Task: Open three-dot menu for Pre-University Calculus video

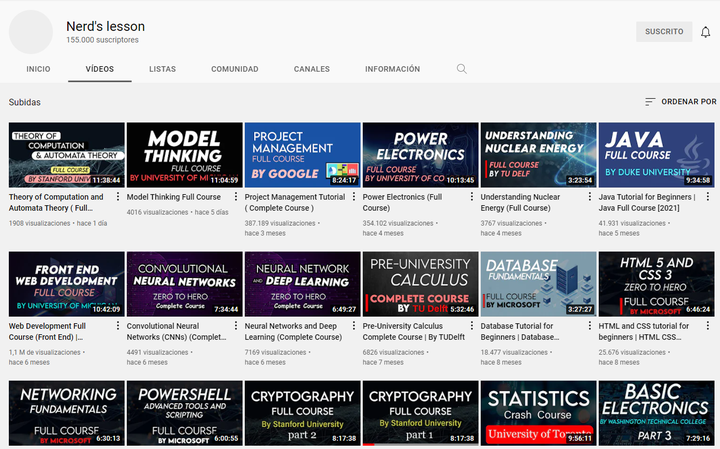Action: click(x=472, y=326)
